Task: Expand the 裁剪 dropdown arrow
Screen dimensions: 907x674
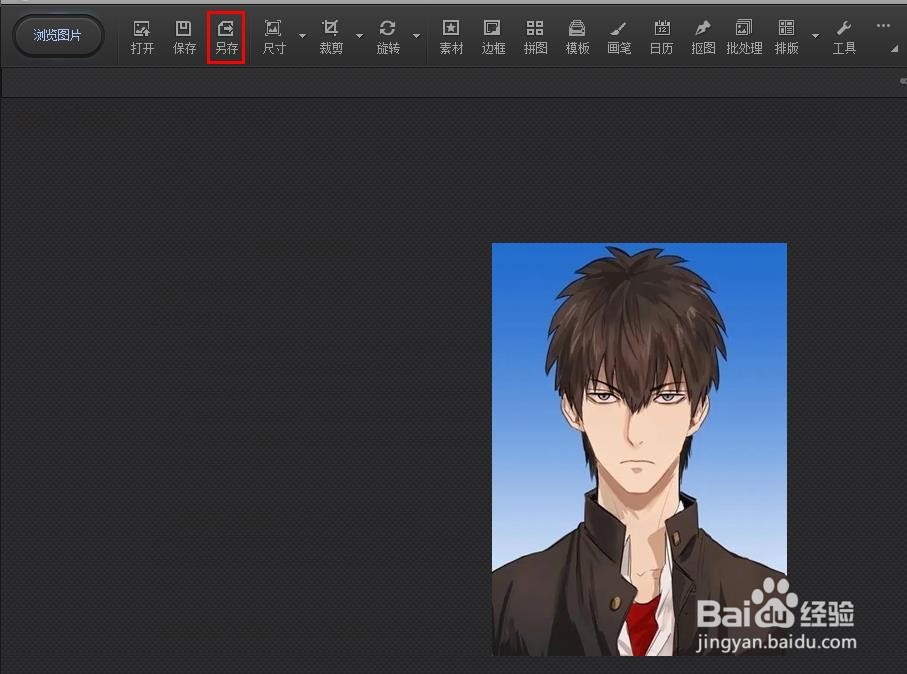Action: (x=359, y=36)
